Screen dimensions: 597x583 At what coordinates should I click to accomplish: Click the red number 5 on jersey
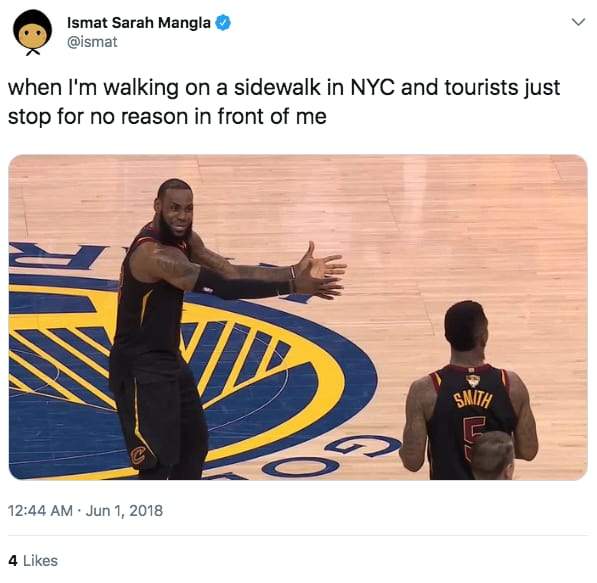(472, 434)
